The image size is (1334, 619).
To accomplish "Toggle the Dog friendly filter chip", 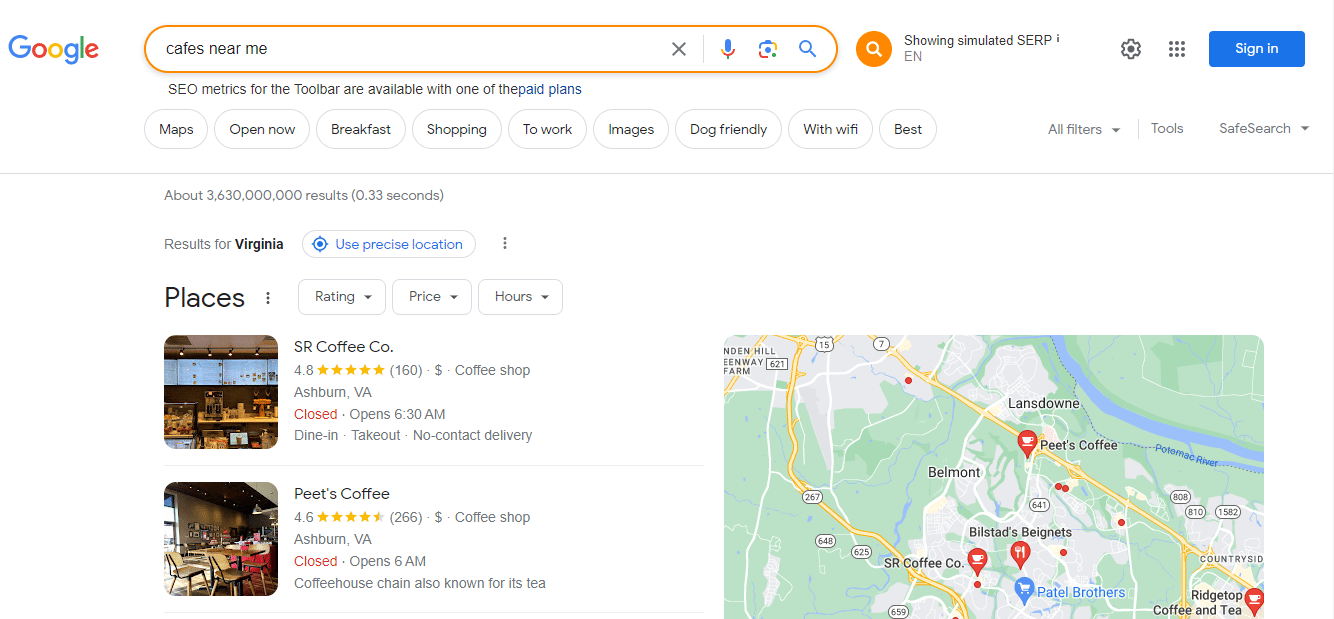I will (x=729, y=129).
